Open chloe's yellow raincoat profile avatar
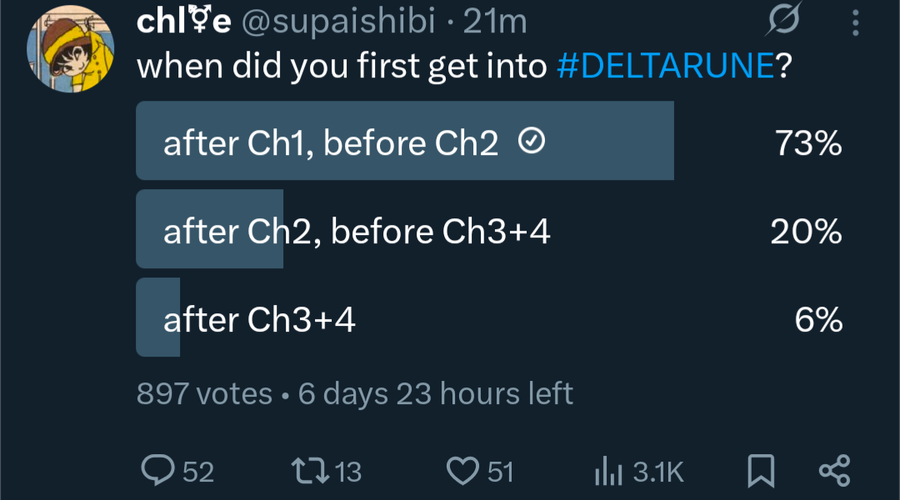Viewport: 900px width, 500px height. (x=71, y=49)
